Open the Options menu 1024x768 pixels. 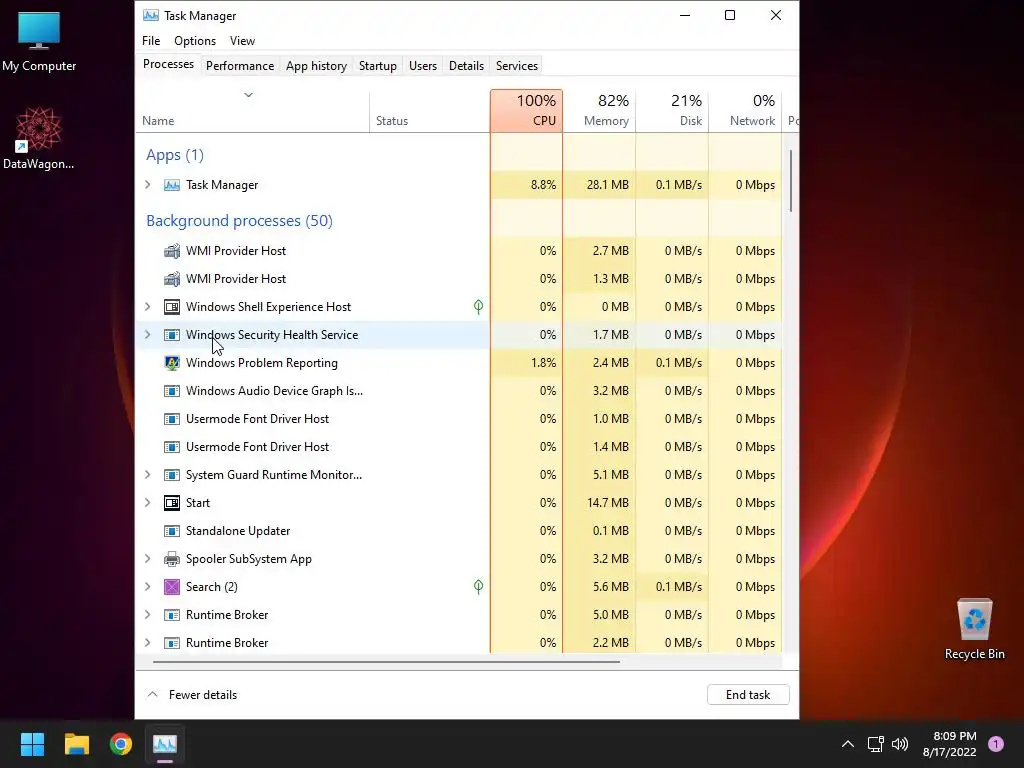(x=195, y=40)
